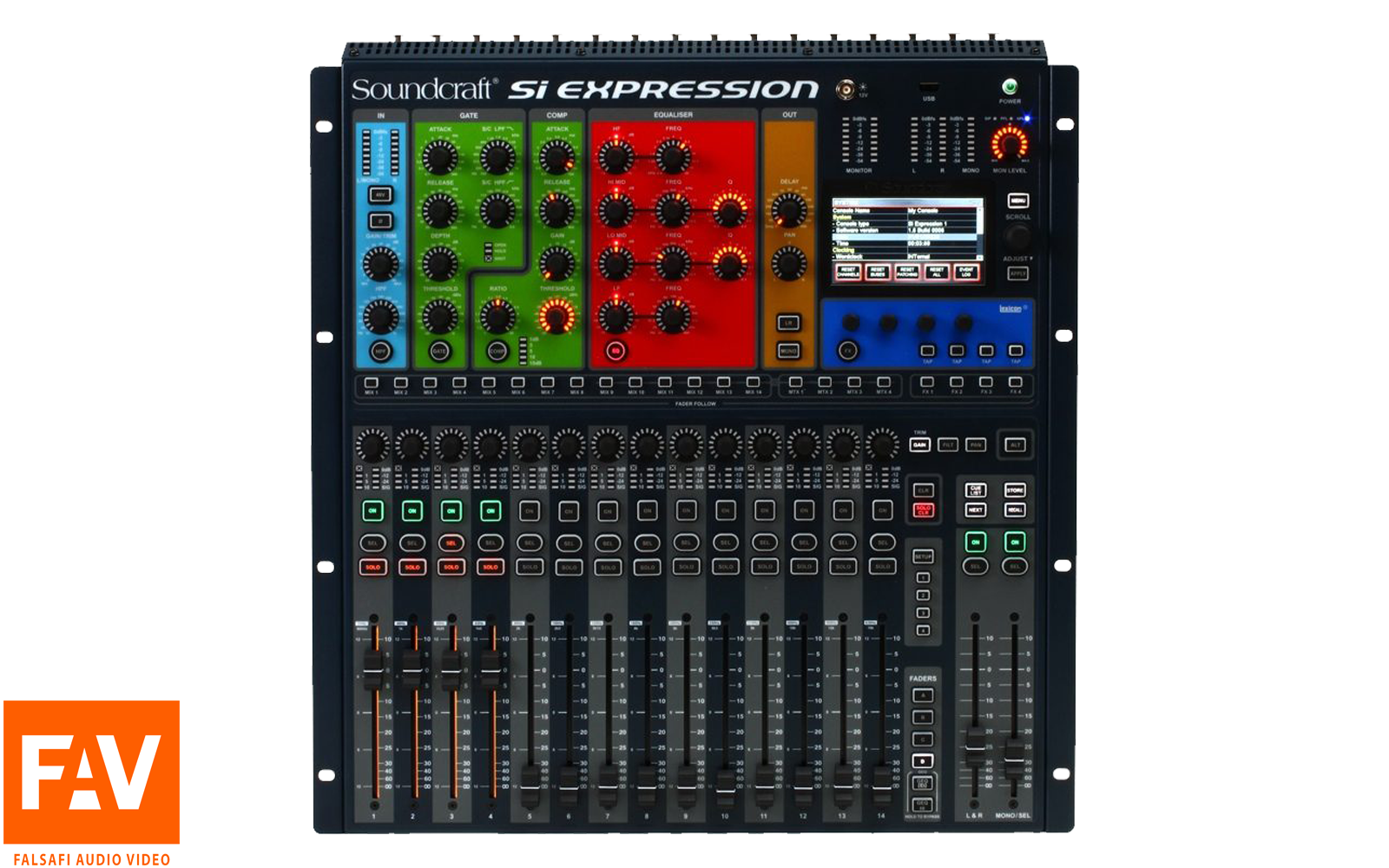Click the ALT button

[1015, 444]
